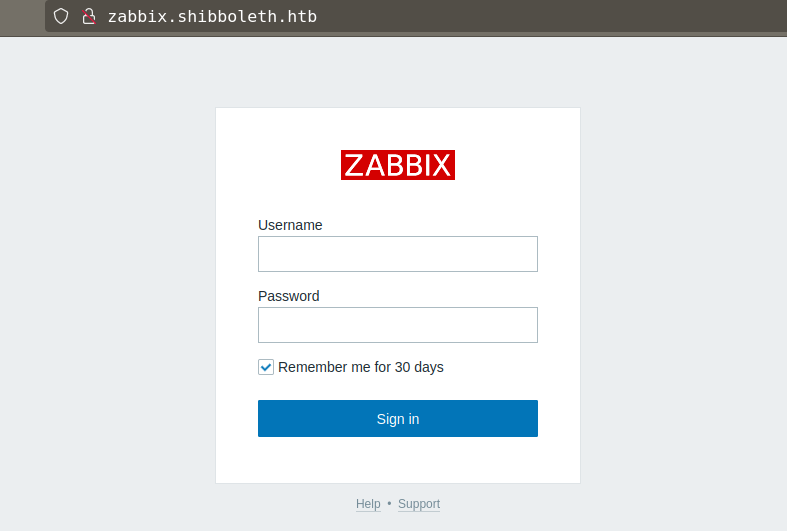The image size is (787, 531).
Task: Click the Username label text
Action: [x=290, y=225]
